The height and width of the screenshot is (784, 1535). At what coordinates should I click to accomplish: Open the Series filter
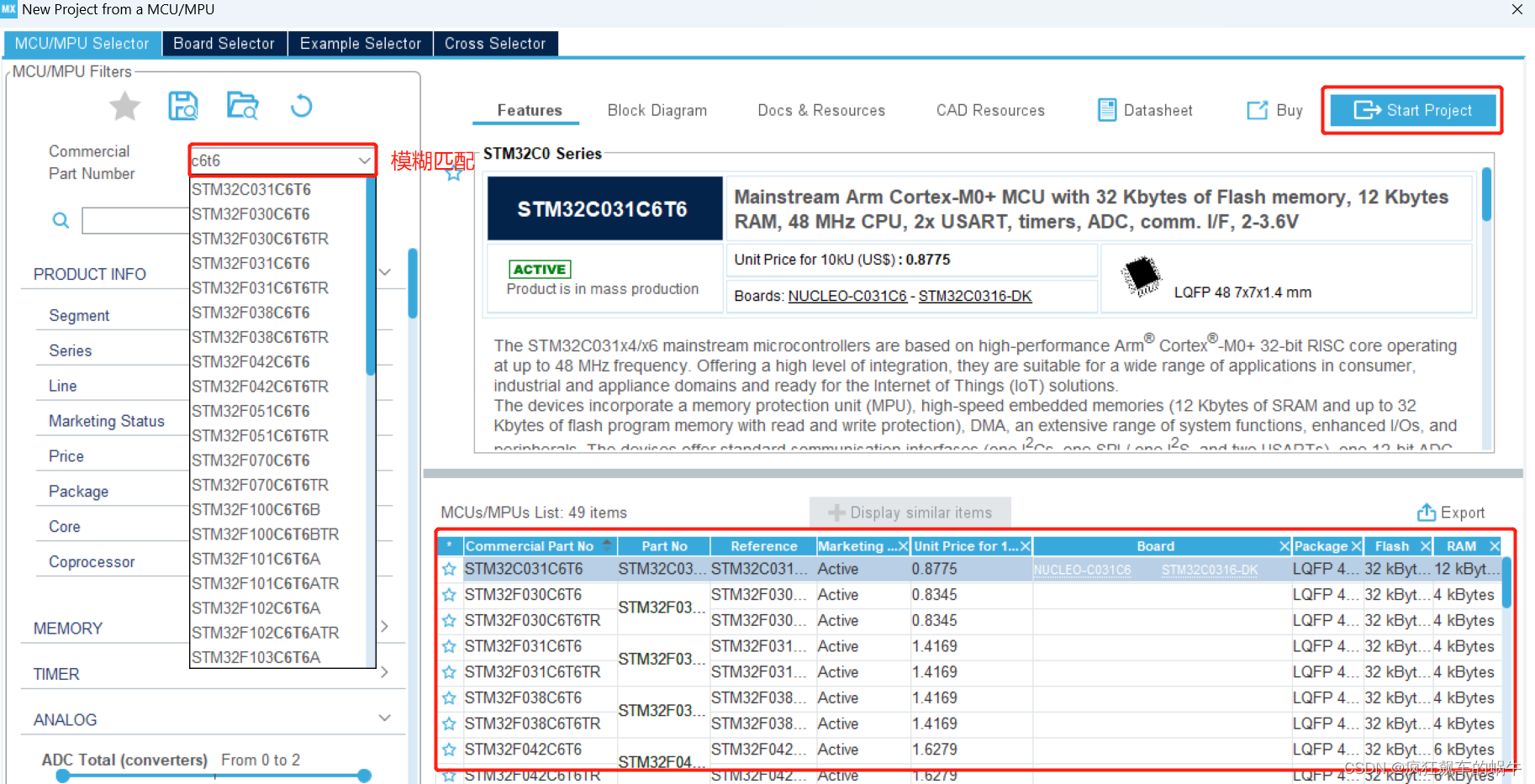point(71,350)
